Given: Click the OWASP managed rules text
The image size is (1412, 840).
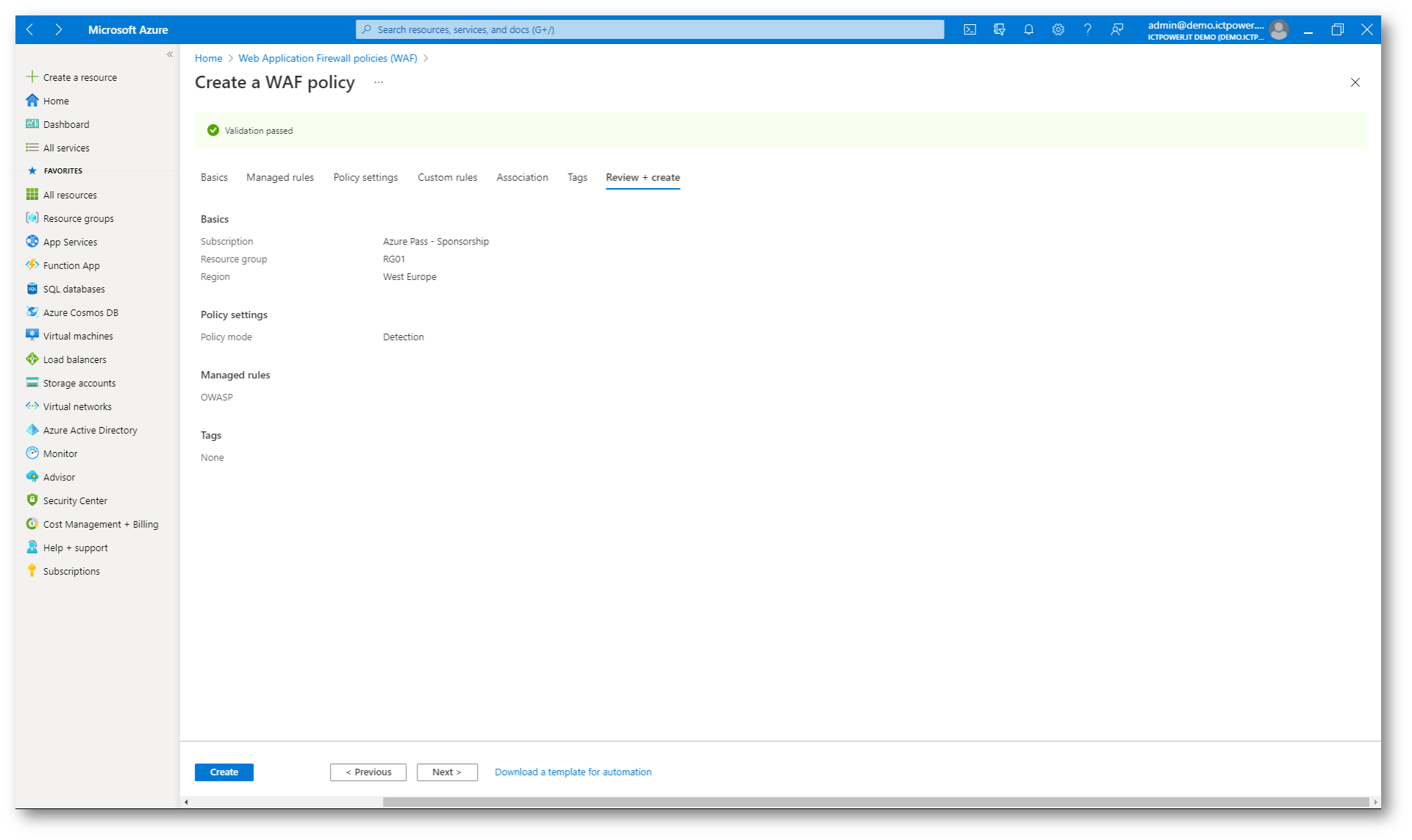Looking at the screenshot, I should 217,397.
